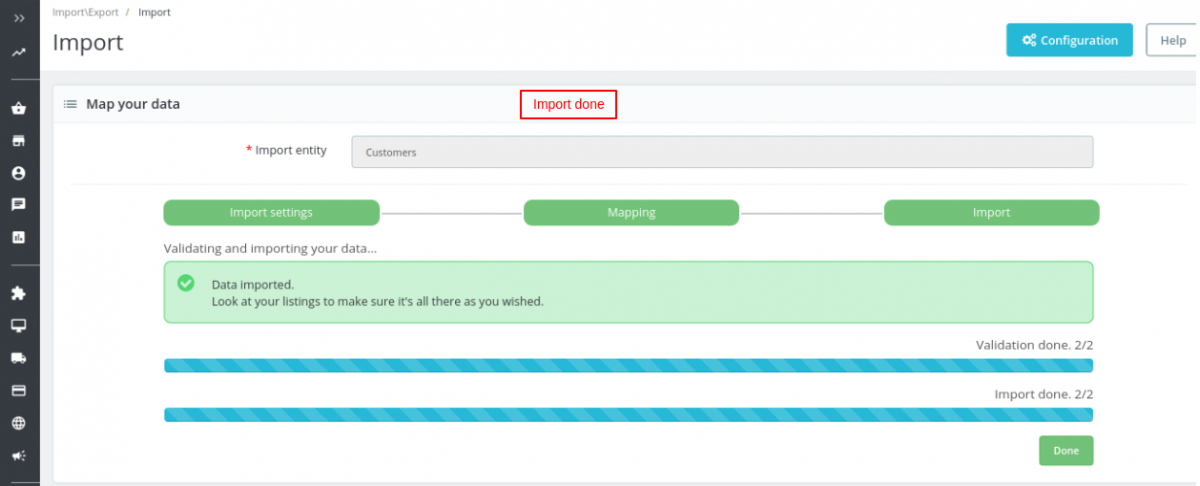Click the Import done progress bar
The height and width of the screenshot is (486, 1200).
[628, 414]
